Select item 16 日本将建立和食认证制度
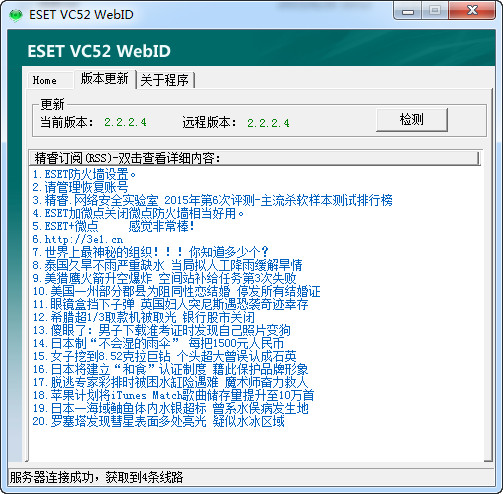Image resolution: width=503 pixels, height=494 pixels. click(x=170, y=369)
